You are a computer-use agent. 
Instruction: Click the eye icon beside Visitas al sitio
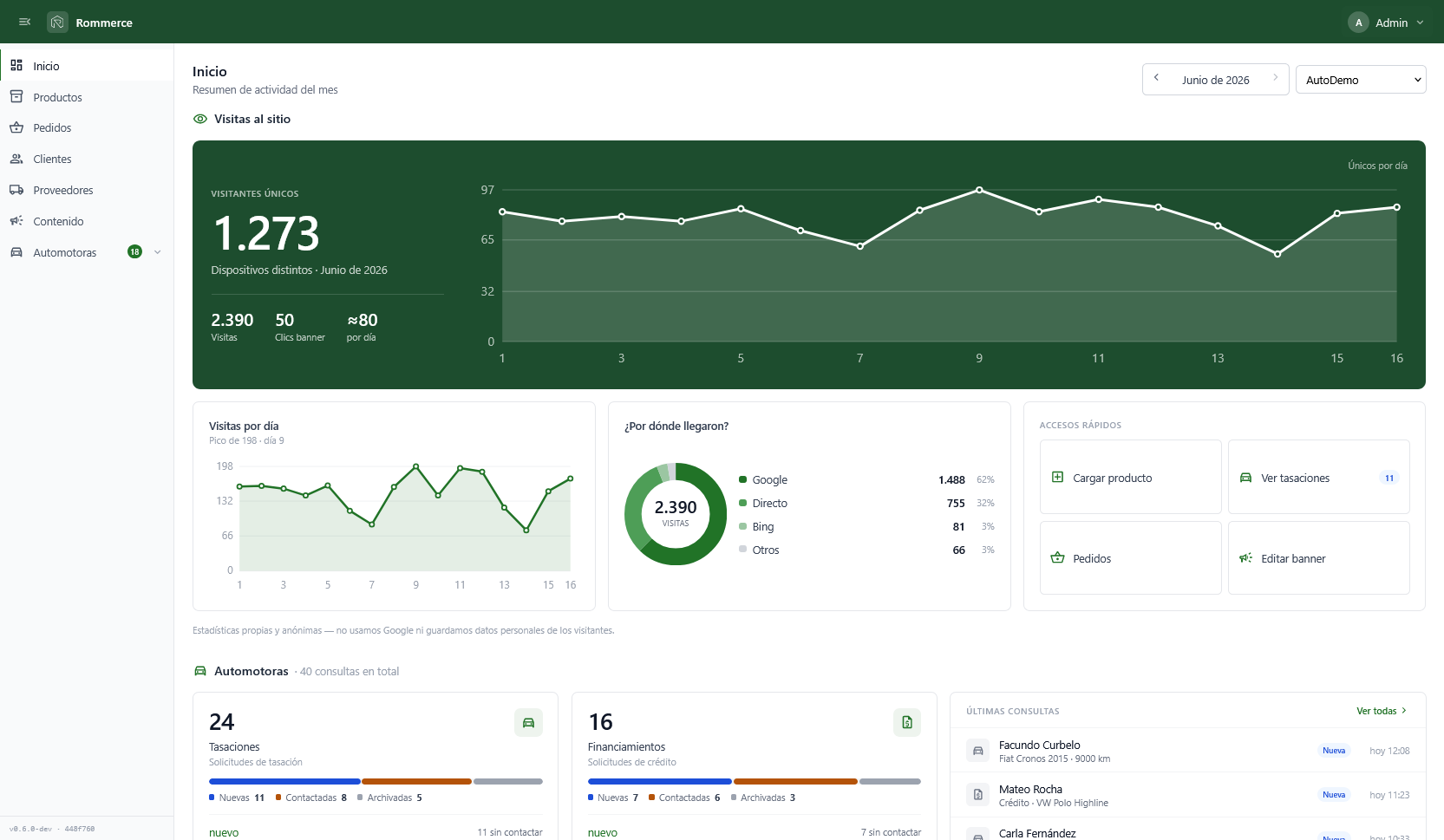tap(200, 119)
